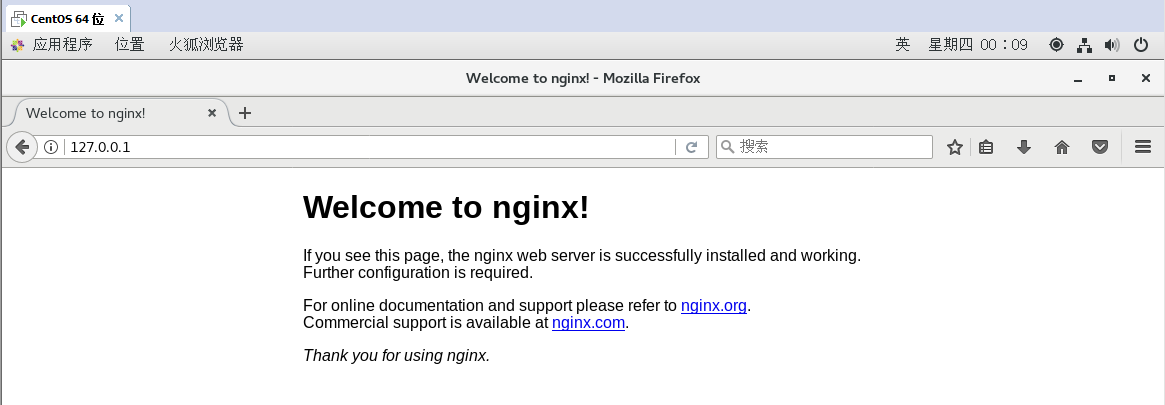Open the 位置 menu
1165x405 pixels.
[130, 44]
